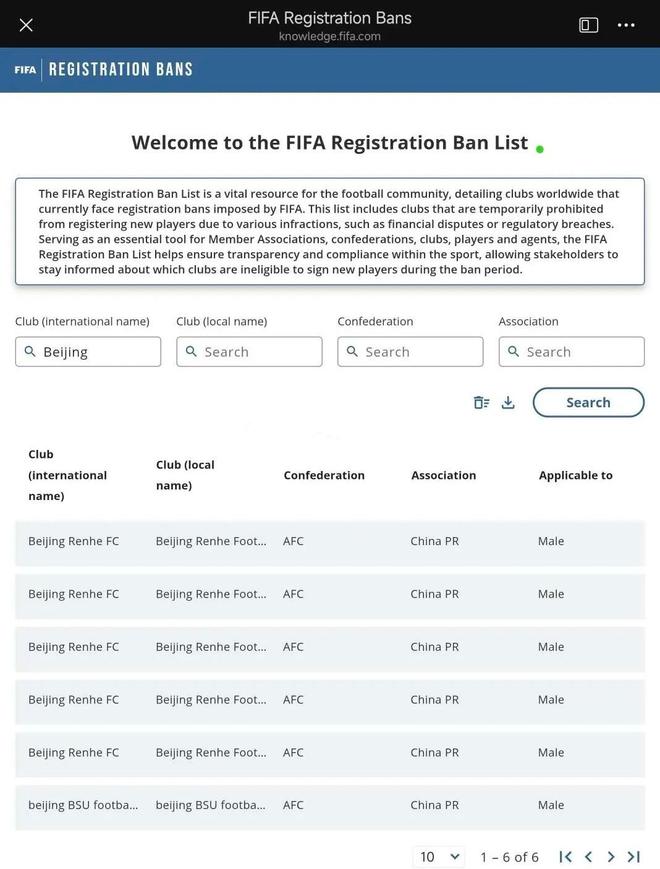Viewport: 660px width, 869px height.
Task: Go to next page of results
Action: [x=611, y=857]
